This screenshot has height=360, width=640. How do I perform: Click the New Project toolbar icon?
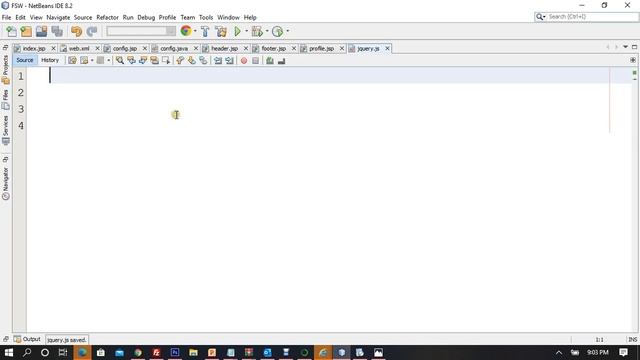tap(26, 31)
